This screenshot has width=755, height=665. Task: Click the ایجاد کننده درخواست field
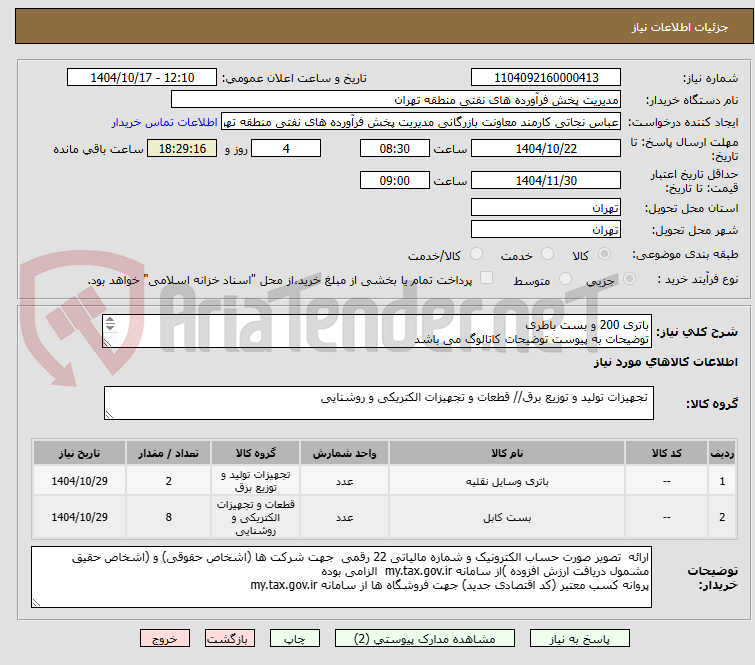pos(421,122)
